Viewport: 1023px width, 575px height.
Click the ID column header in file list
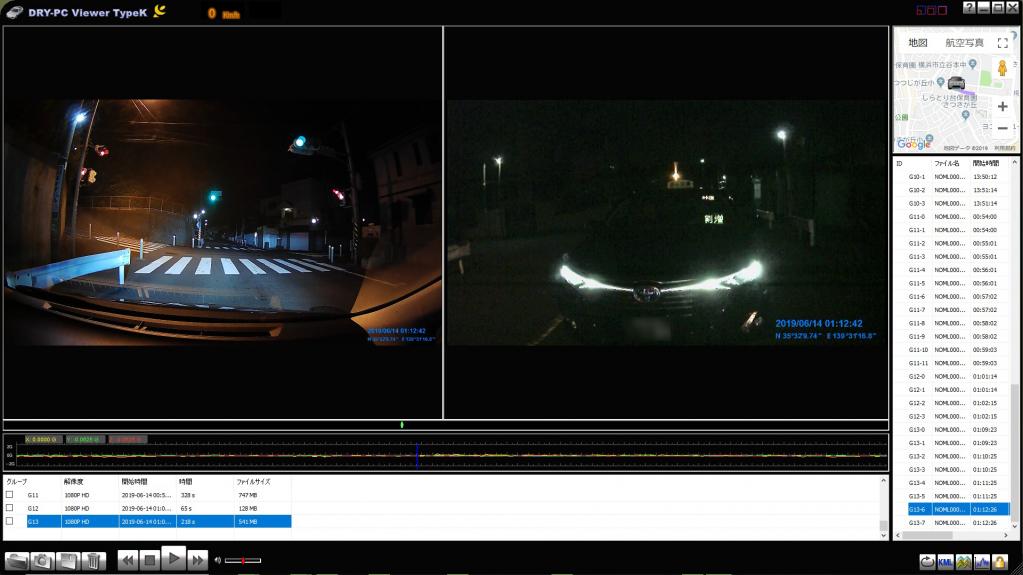(x=899, y=163)
